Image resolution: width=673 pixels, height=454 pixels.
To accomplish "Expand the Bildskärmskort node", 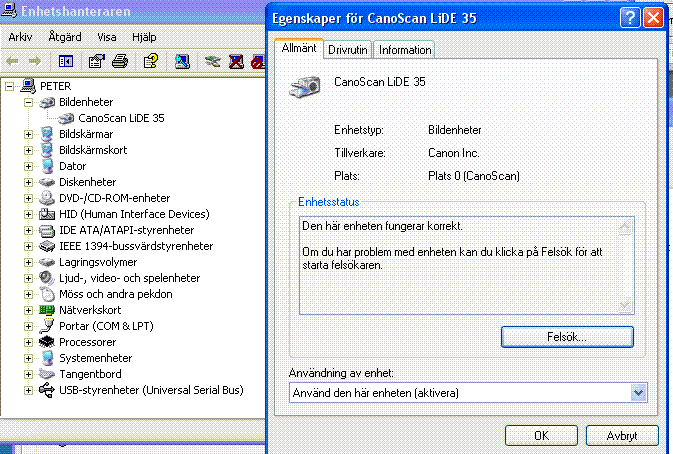I will pos(28,150).
